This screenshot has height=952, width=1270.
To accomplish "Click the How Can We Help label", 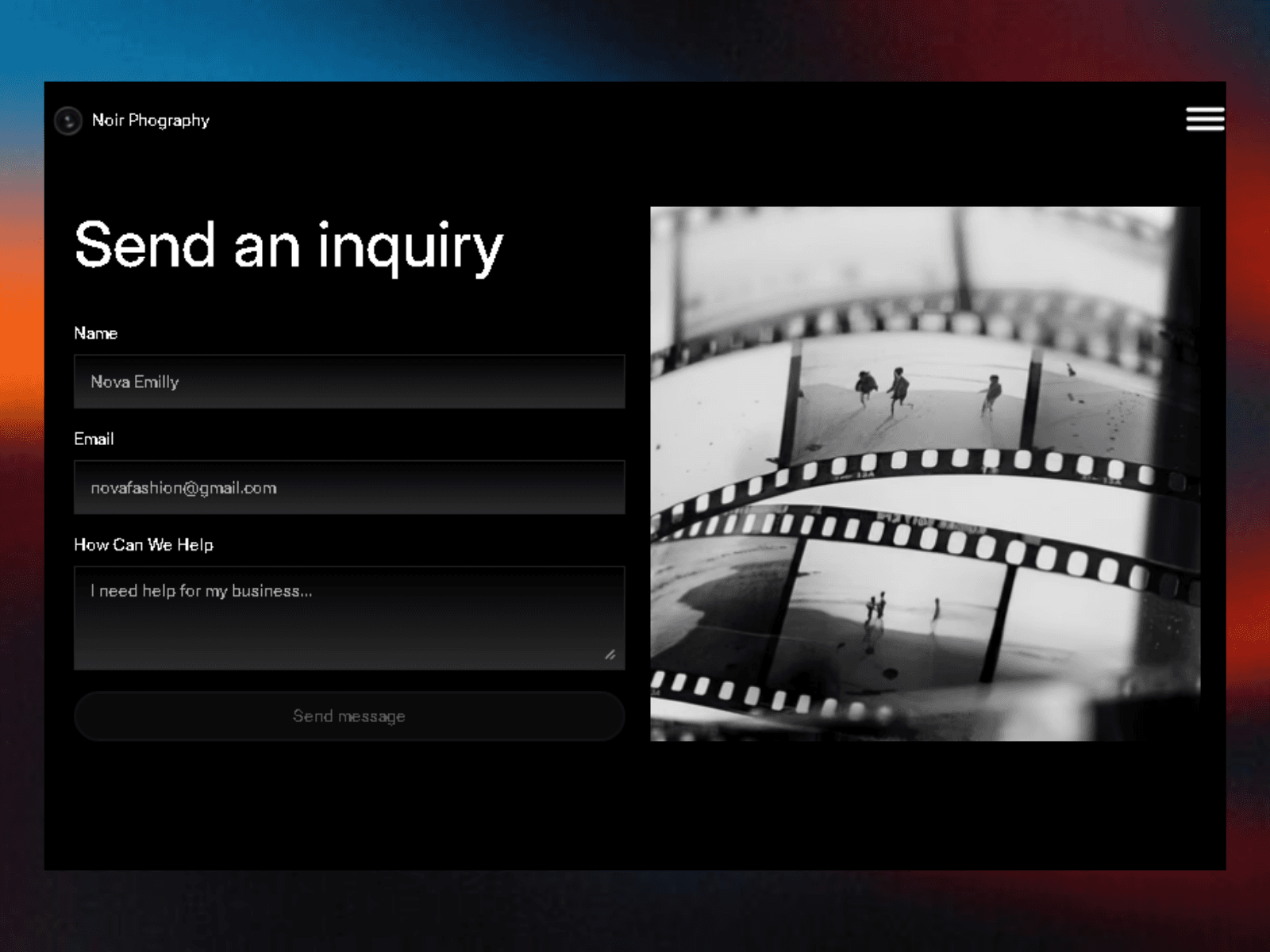I will click(144, 545).
